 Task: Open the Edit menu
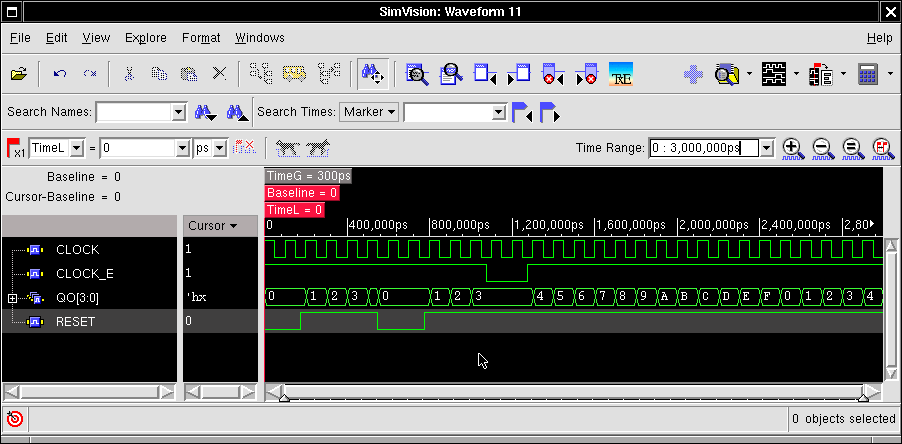click(56, 38)
